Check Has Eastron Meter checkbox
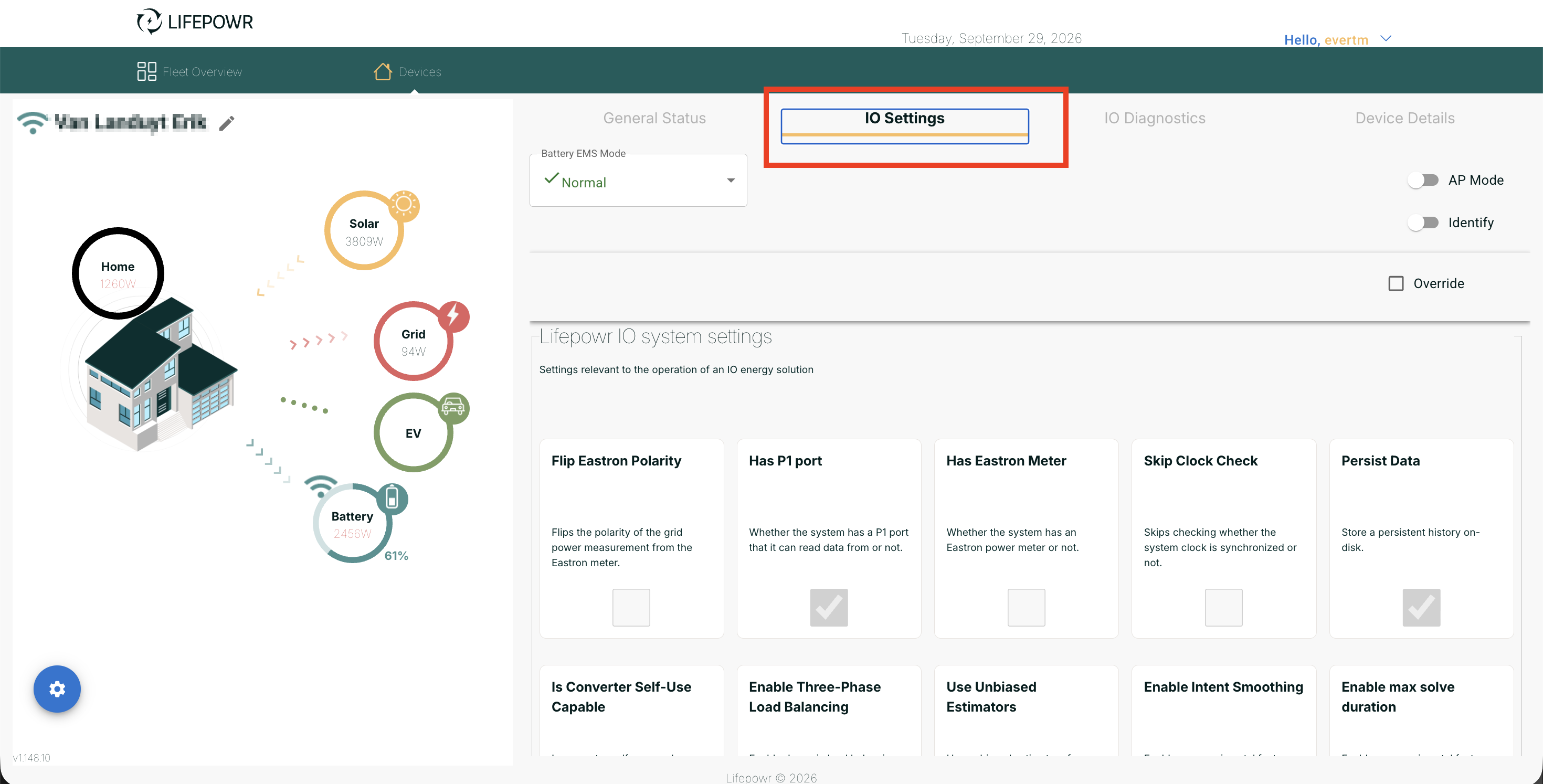The height and width of the screenshot is (784, 1543). point(1026,607)
